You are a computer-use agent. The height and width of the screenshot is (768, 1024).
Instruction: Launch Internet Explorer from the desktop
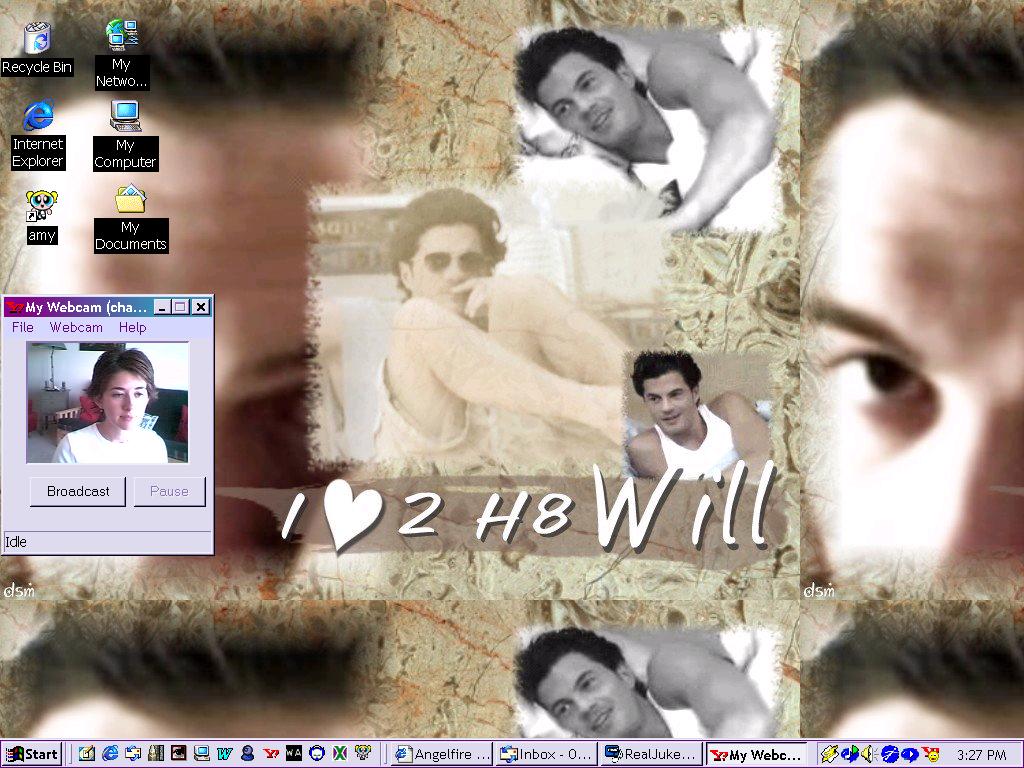tap(38, 117)
